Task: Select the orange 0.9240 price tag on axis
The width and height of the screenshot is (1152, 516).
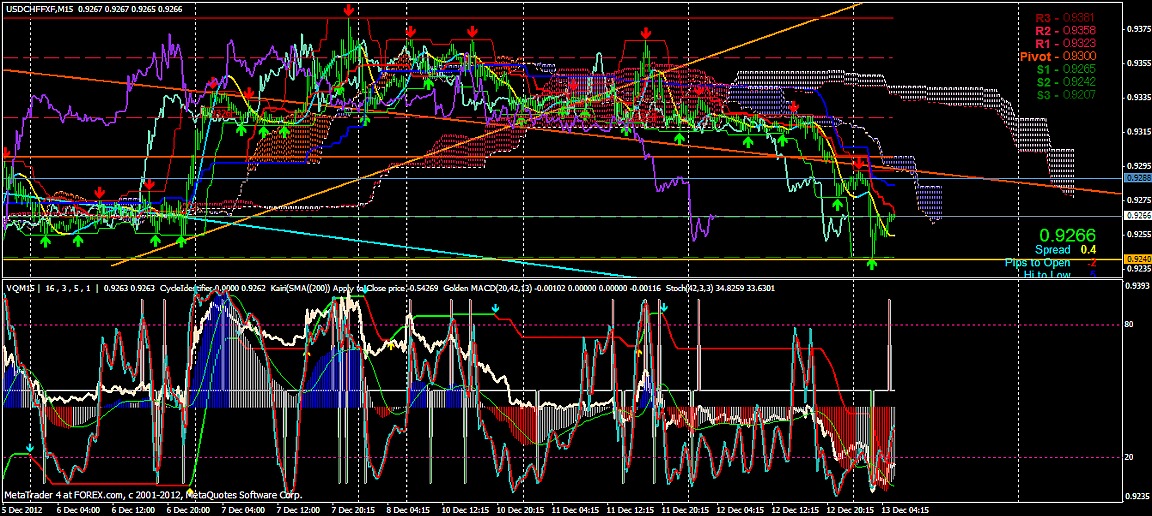Action: pyautogui.click(x=1137, y=258)
